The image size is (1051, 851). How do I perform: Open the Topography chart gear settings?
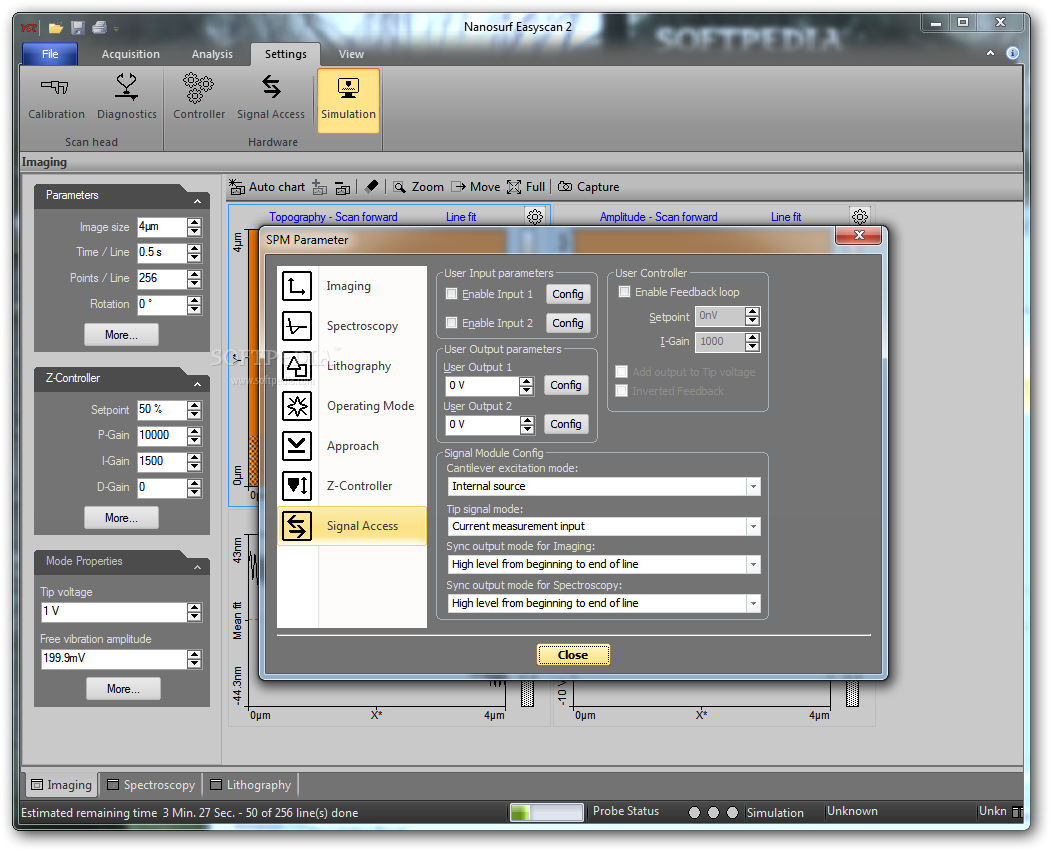point(535,216)
